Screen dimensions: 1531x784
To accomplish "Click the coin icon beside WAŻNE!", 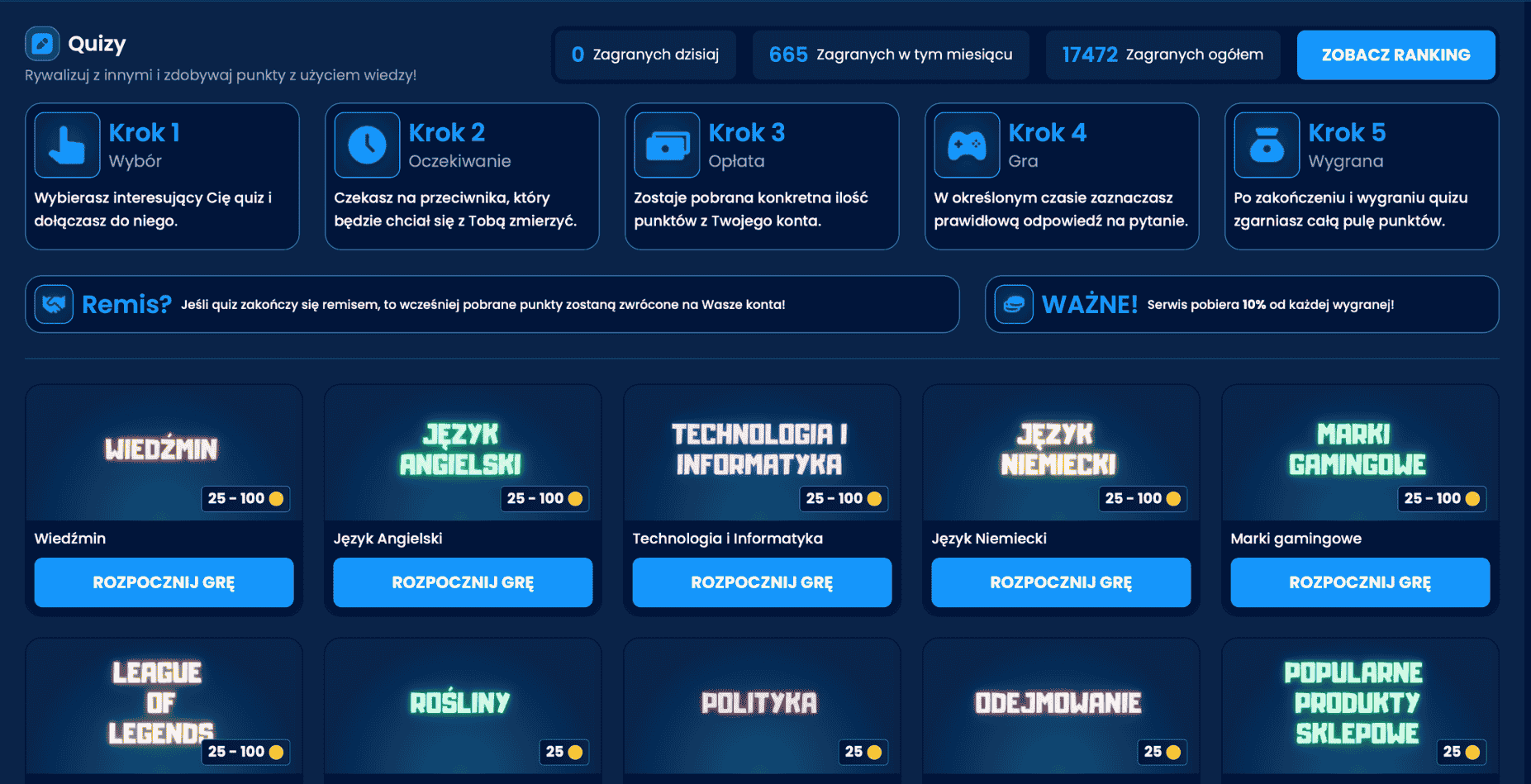I will (1013, 304).
